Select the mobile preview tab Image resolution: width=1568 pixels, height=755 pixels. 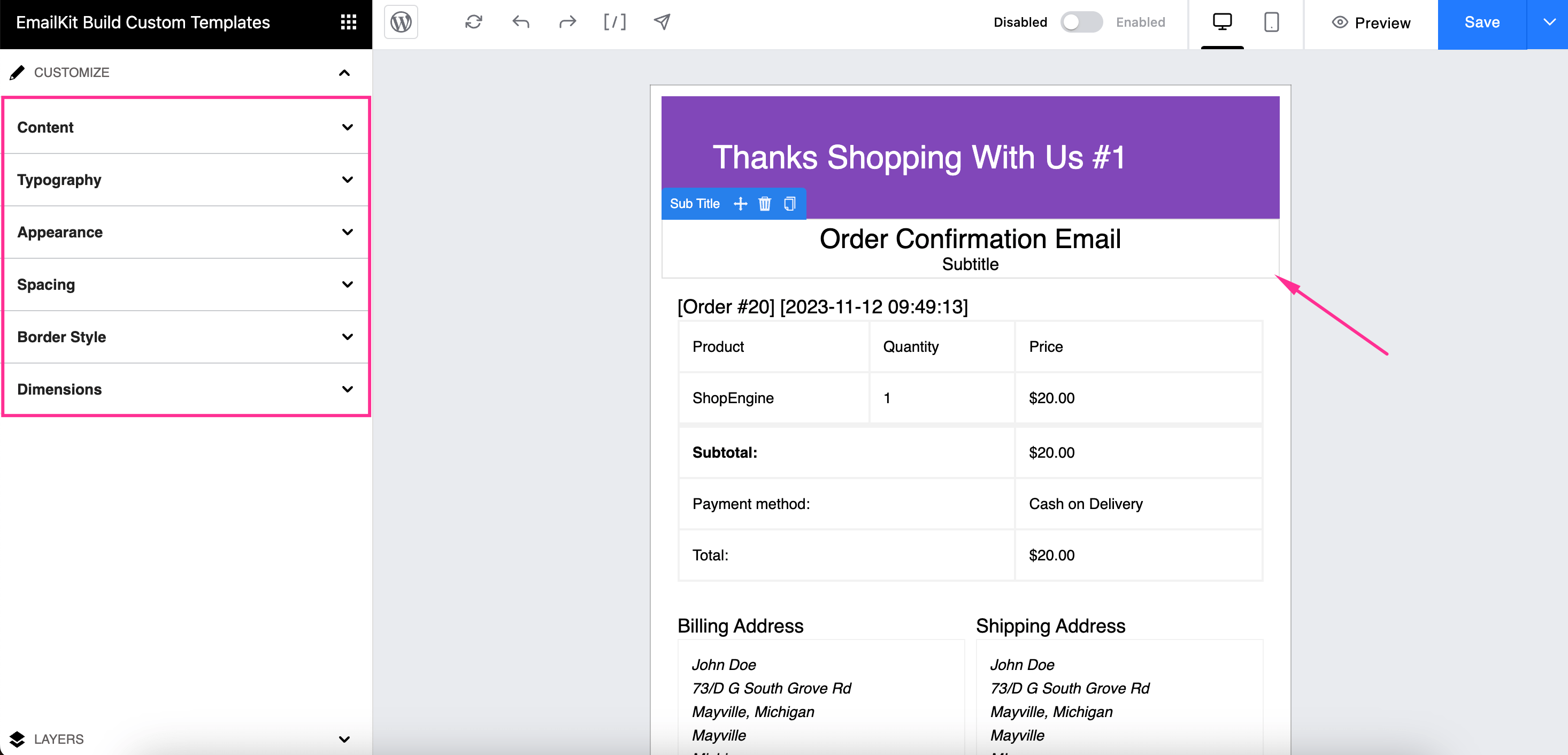1271,23
